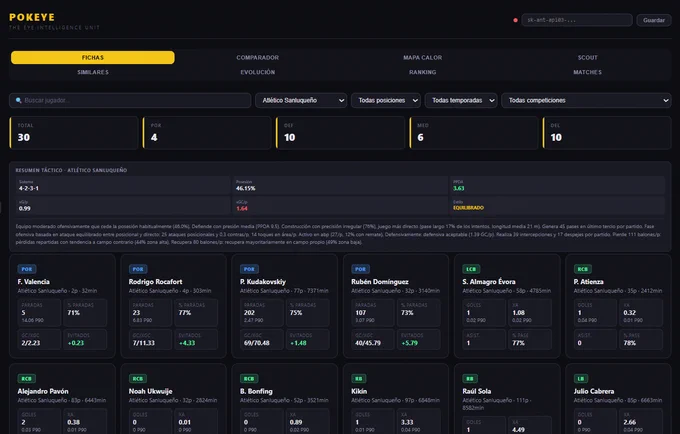Select the 46.15% possession value
The width and height of the screenshot is (680, 434).
pyautogui.click(x=245, y=188)
